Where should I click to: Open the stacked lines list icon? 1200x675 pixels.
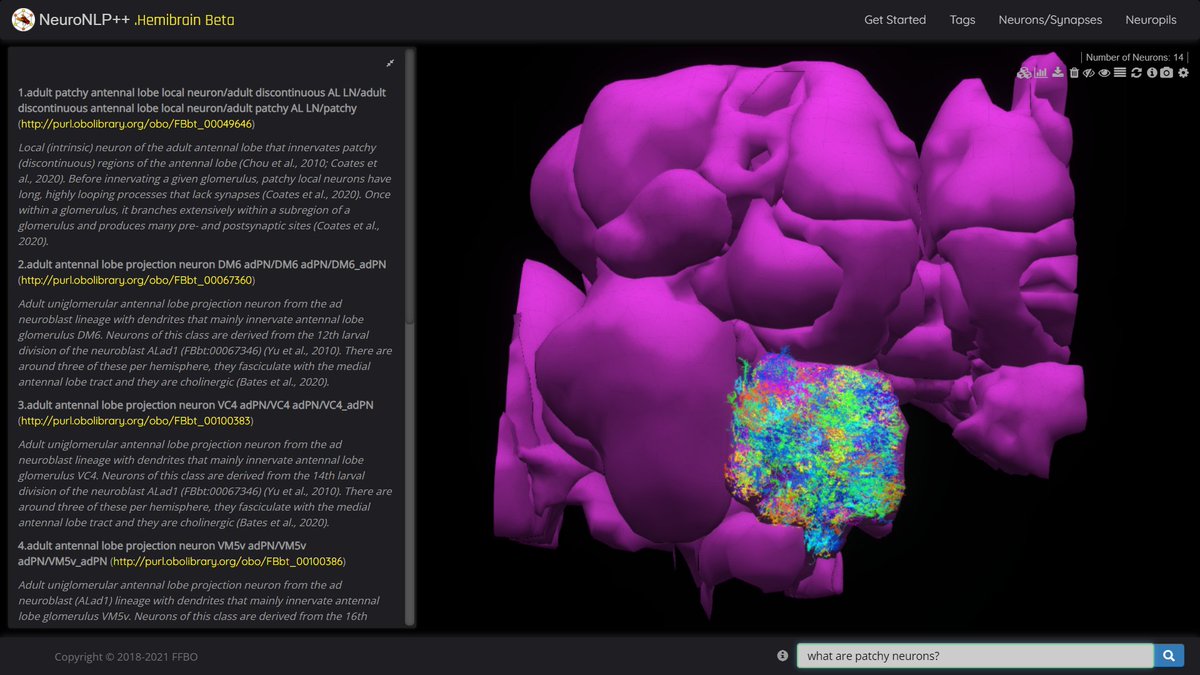pos(1120,73)
